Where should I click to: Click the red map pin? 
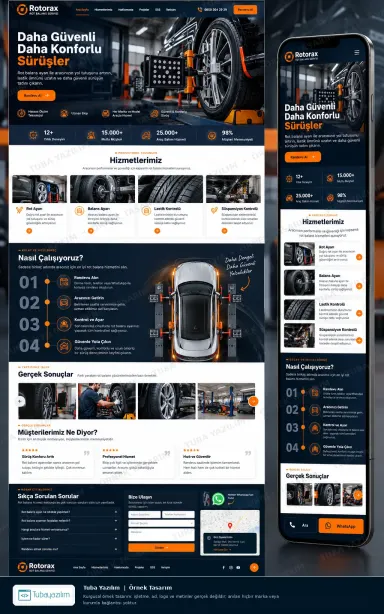pos(230,525)
